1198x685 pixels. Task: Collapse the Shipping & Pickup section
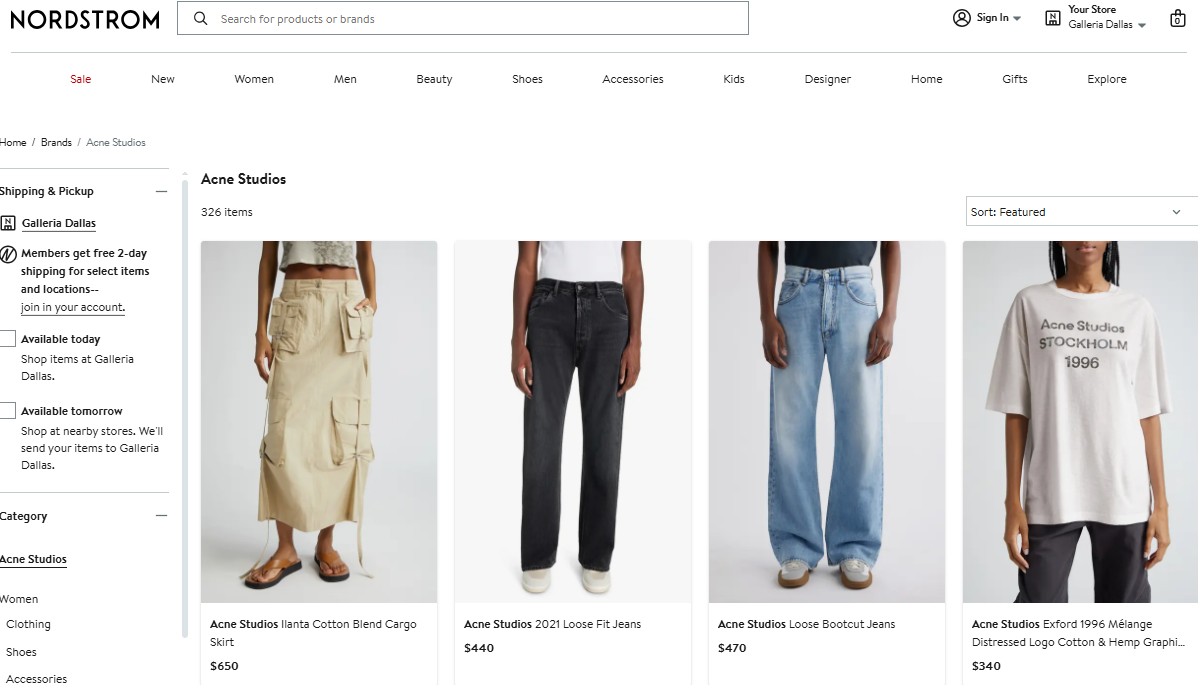tap(161, 191)
